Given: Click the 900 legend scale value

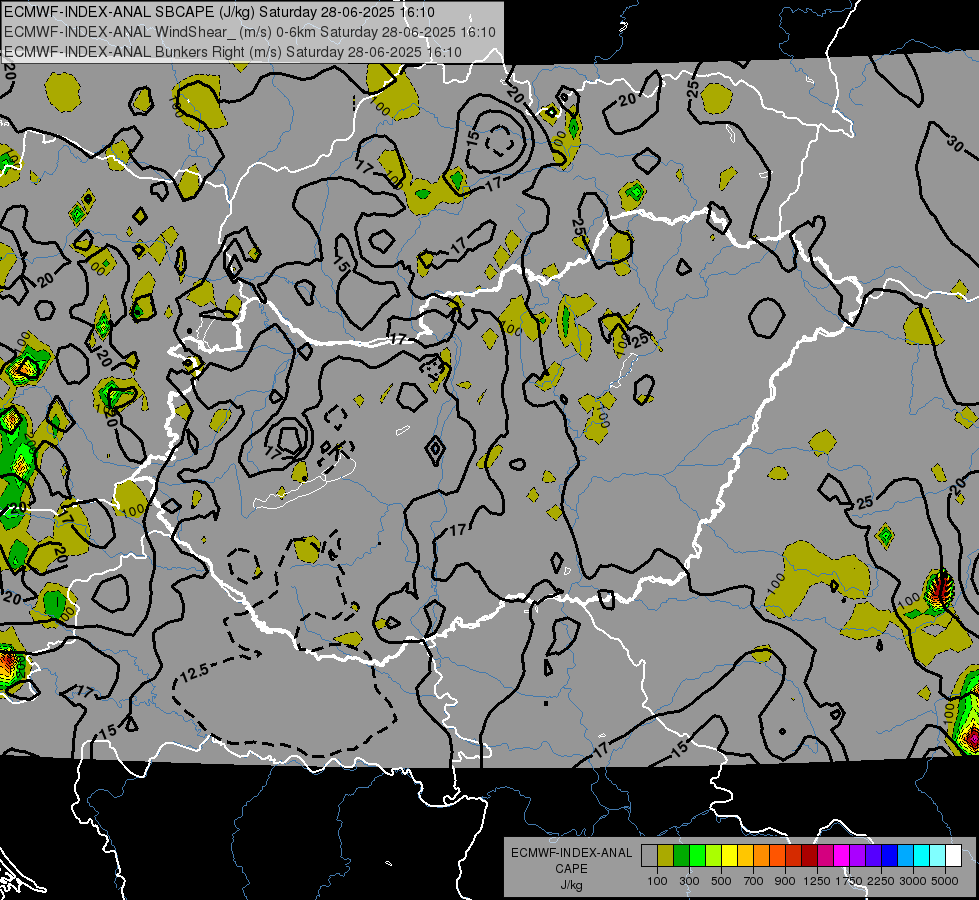Looking at the screenshot, I should [785, 881].
